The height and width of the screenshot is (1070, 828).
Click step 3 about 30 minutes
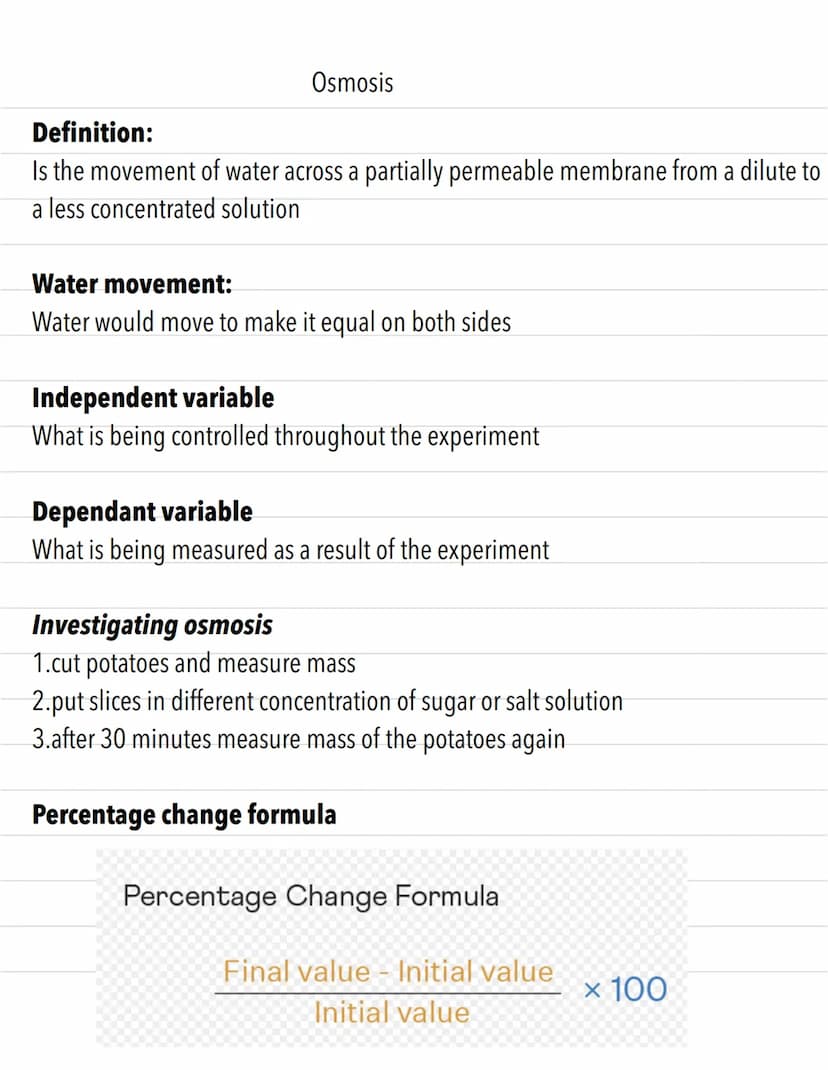[298, 739]
